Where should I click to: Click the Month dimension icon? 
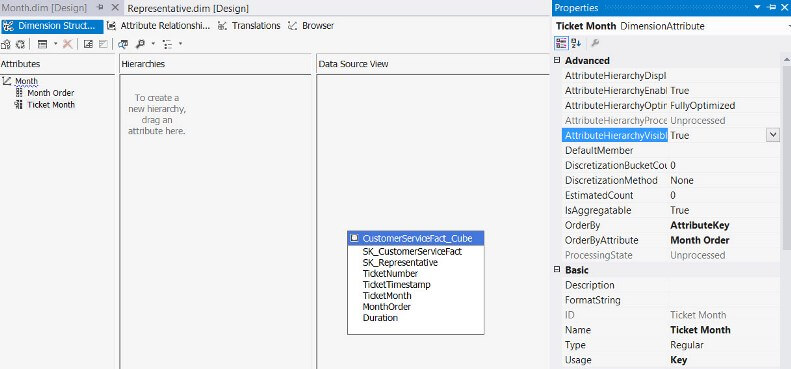pyautogui.click(x=7, y=81)
